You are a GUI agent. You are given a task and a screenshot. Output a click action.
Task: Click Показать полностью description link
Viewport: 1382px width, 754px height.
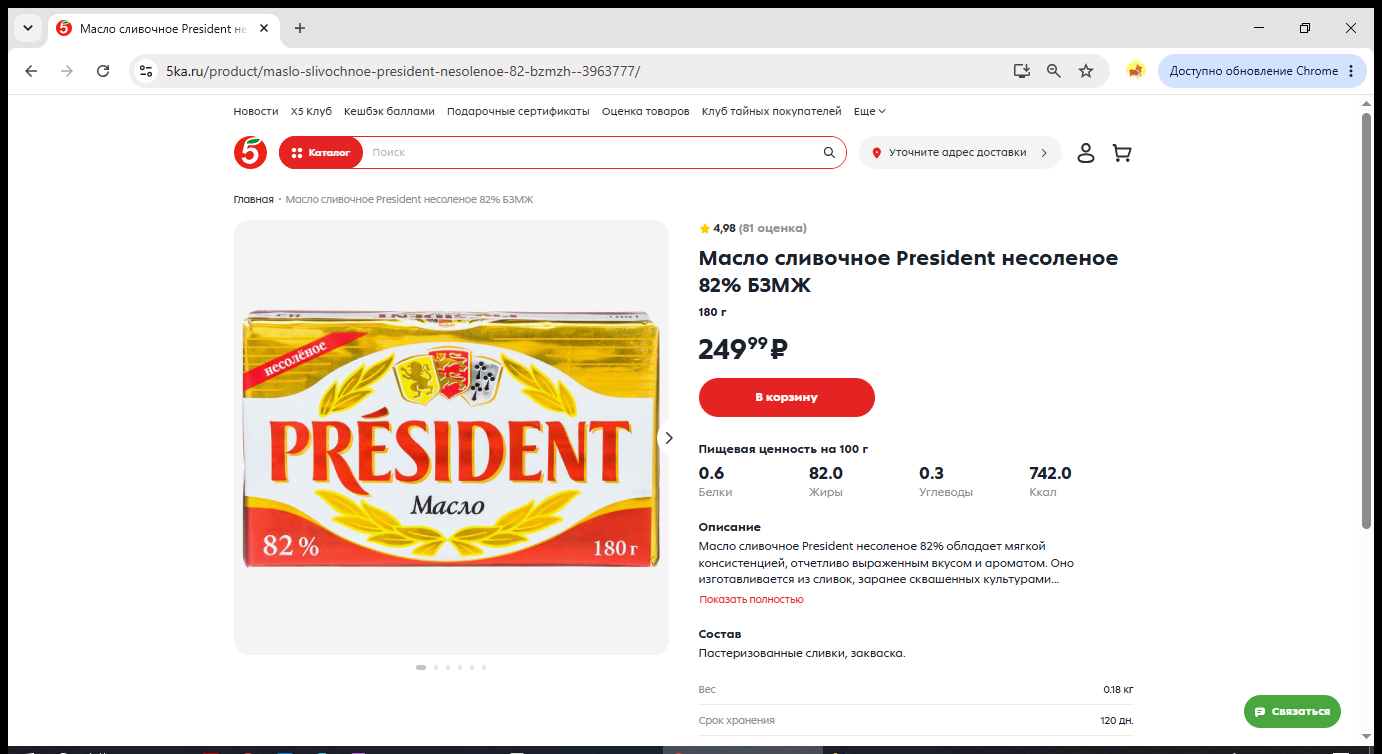pyautogui.click(x=751, y=600)
